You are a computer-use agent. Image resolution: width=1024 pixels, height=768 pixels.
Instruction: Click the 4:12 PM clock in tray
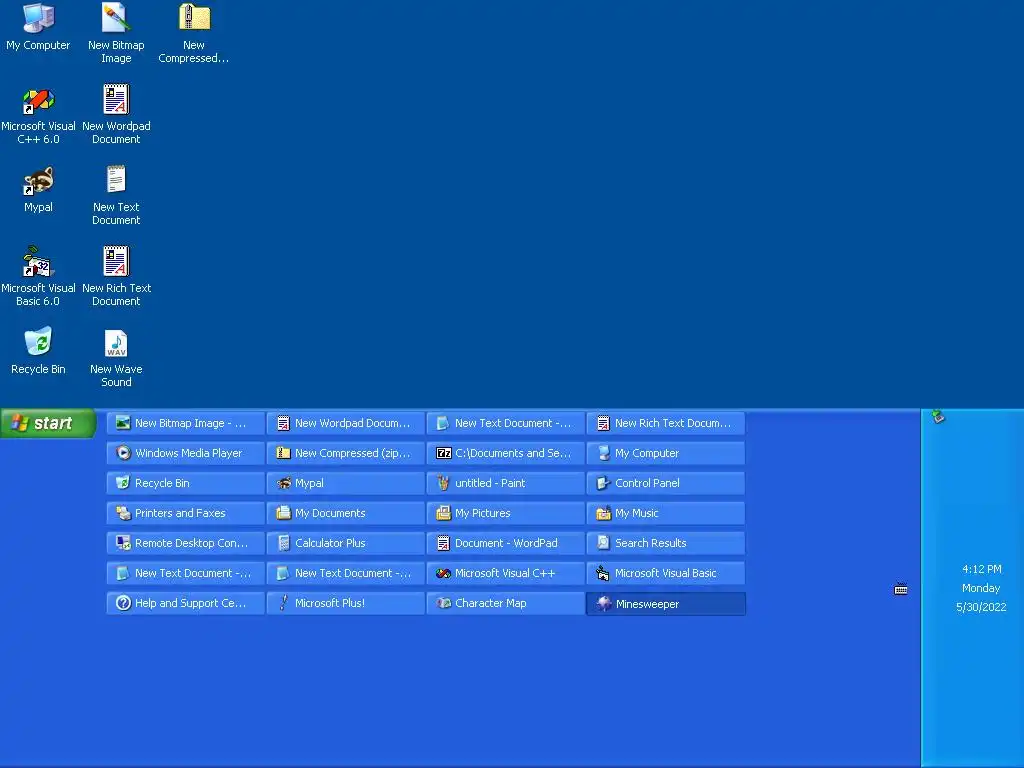tap(982, 569)
